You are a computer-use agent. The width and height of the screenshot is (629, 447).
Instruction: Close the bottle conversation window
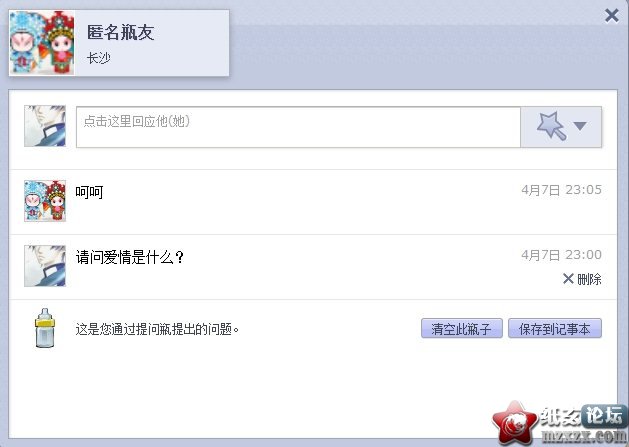[x=611, y=16]
